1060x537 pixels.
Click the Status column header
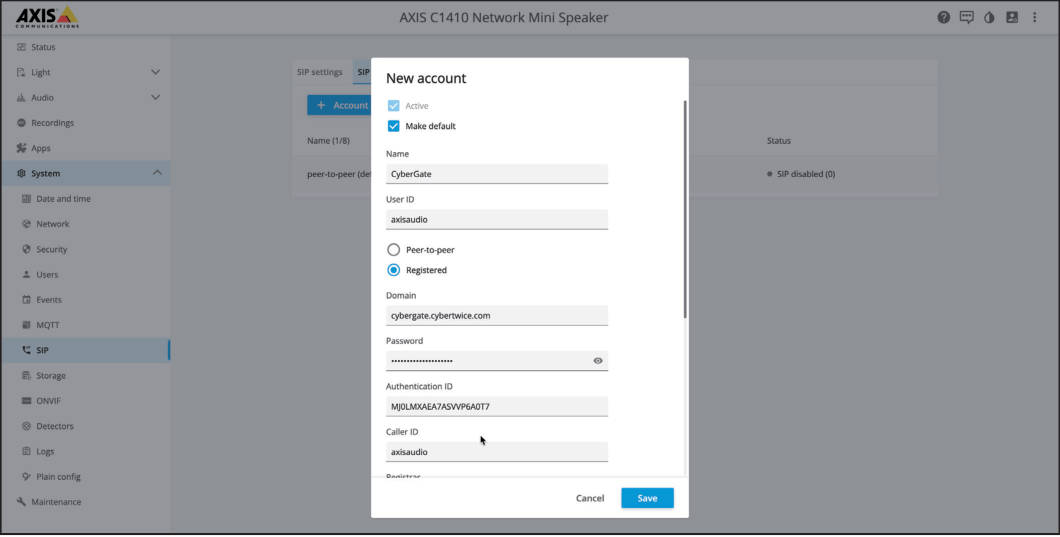click(779, 141)
